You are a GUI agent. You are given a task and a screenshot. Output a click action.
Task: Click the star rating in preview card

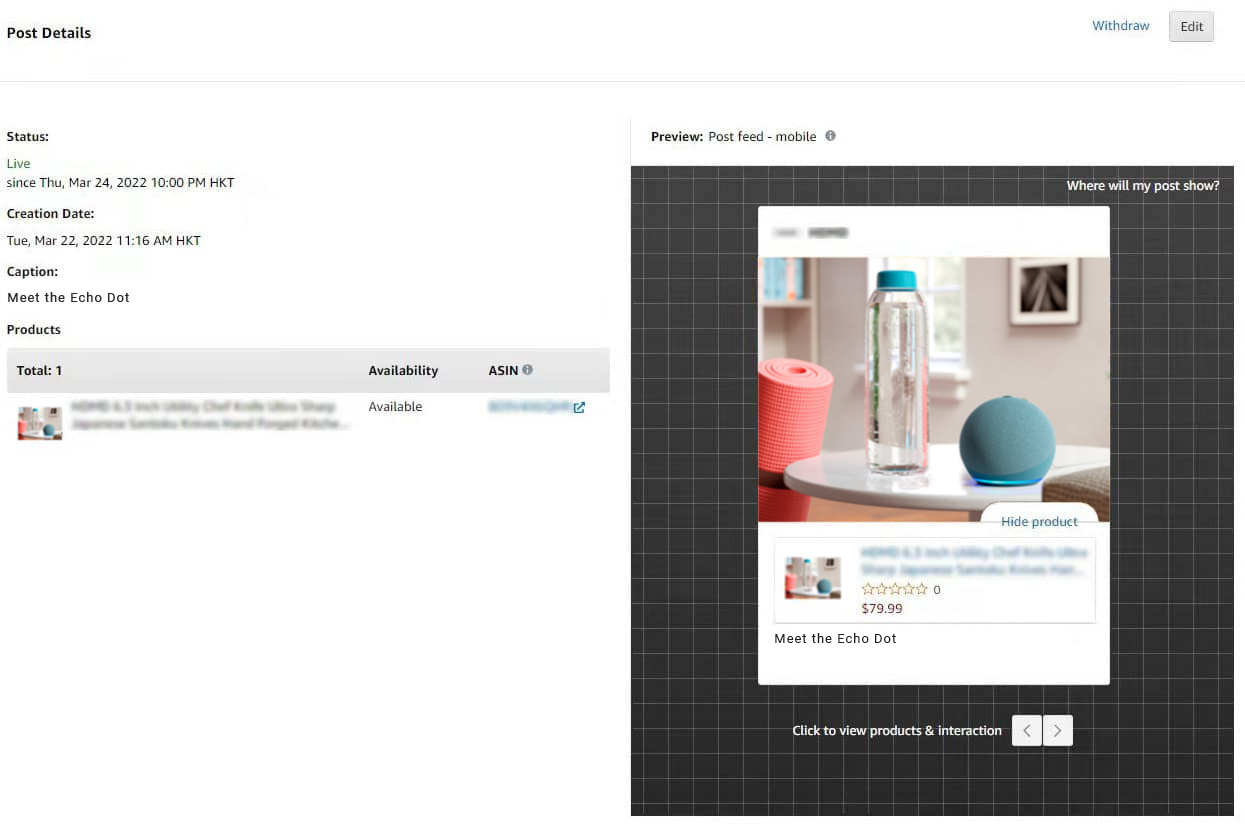(x=894, y=590)
